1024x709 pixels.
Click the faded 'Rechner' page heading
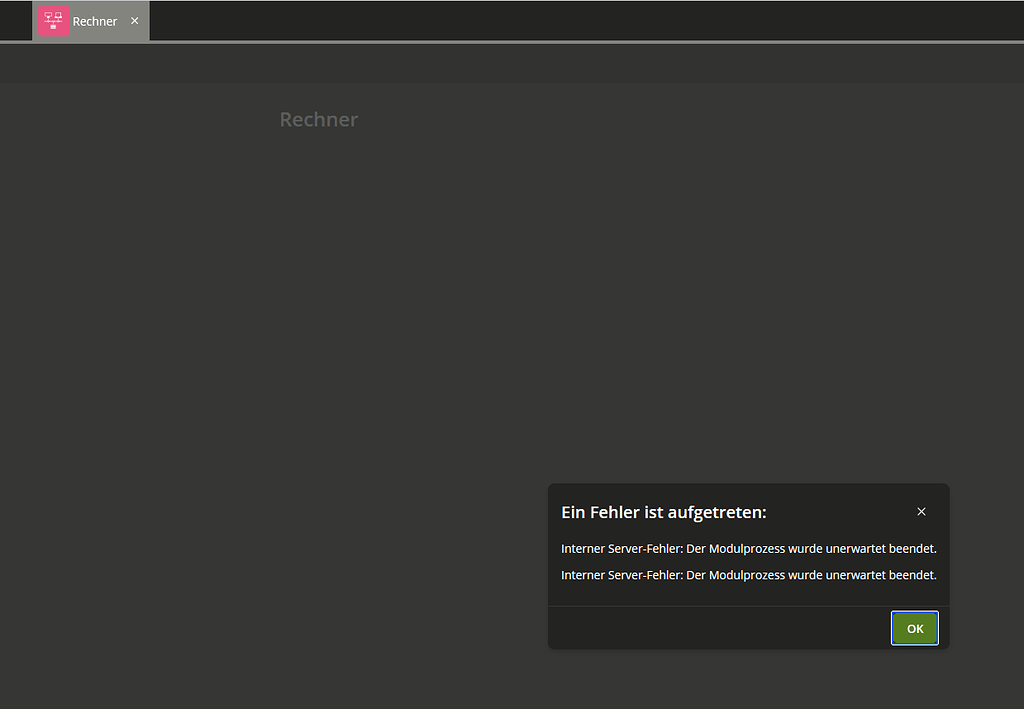coord(318,119)
